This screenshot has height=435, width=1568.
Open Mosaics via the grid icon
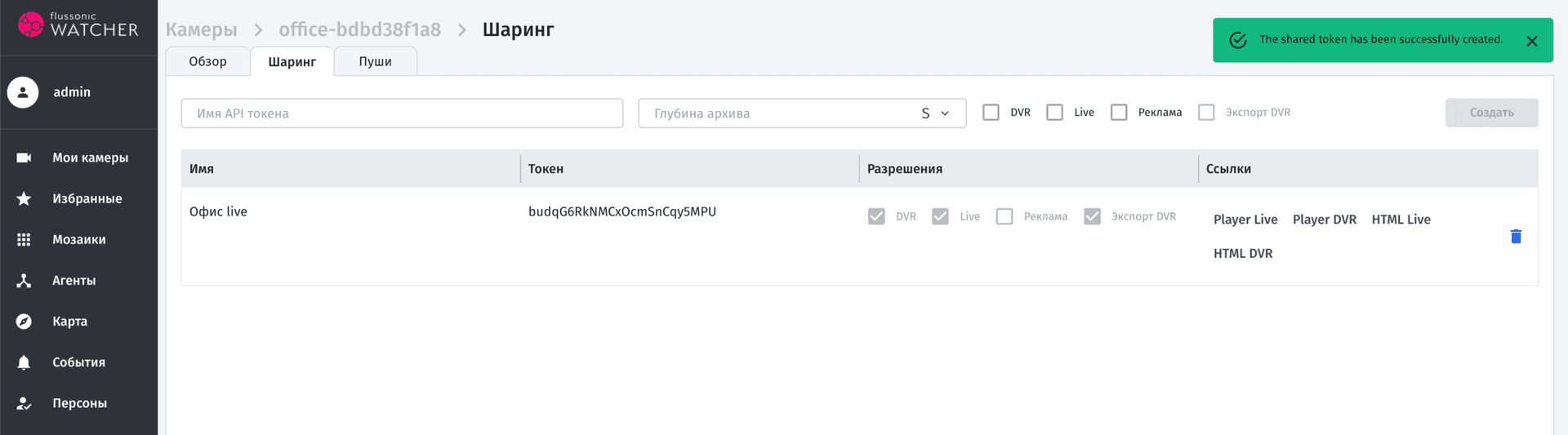pos(24,239)
